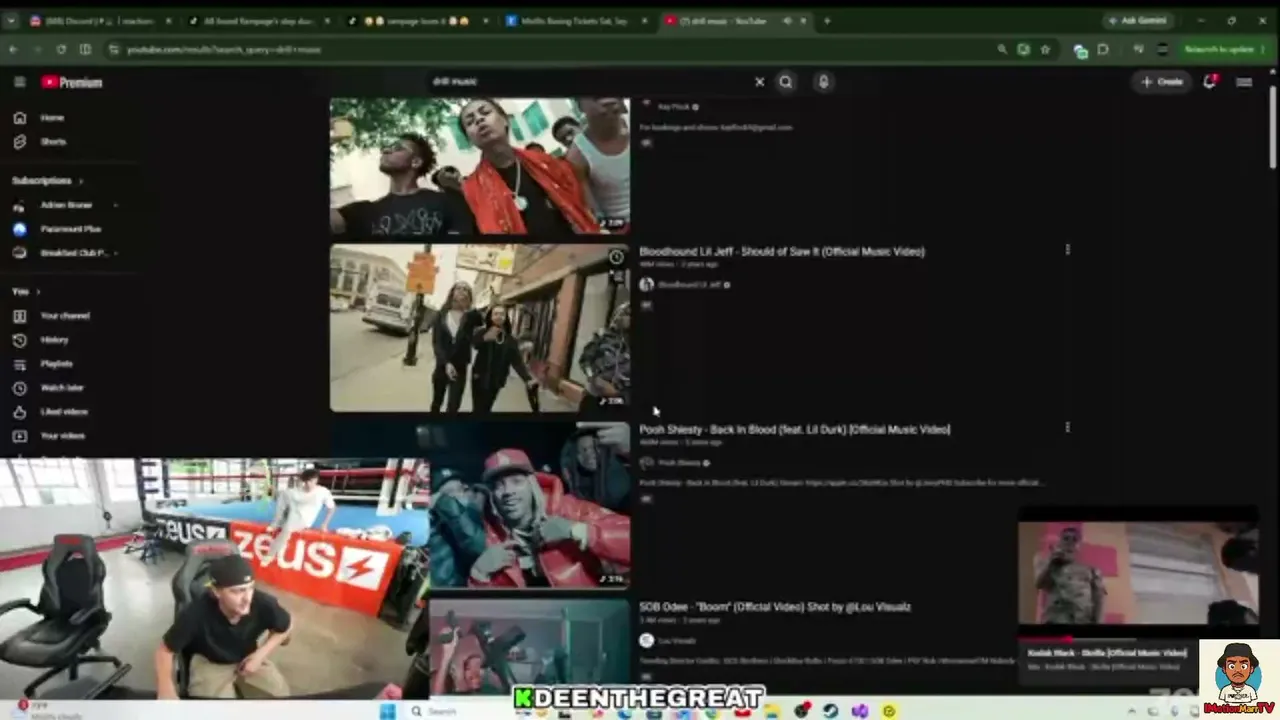Reload the page with the refresh button
Viewport: 1280px width, 720px height.
61,49
